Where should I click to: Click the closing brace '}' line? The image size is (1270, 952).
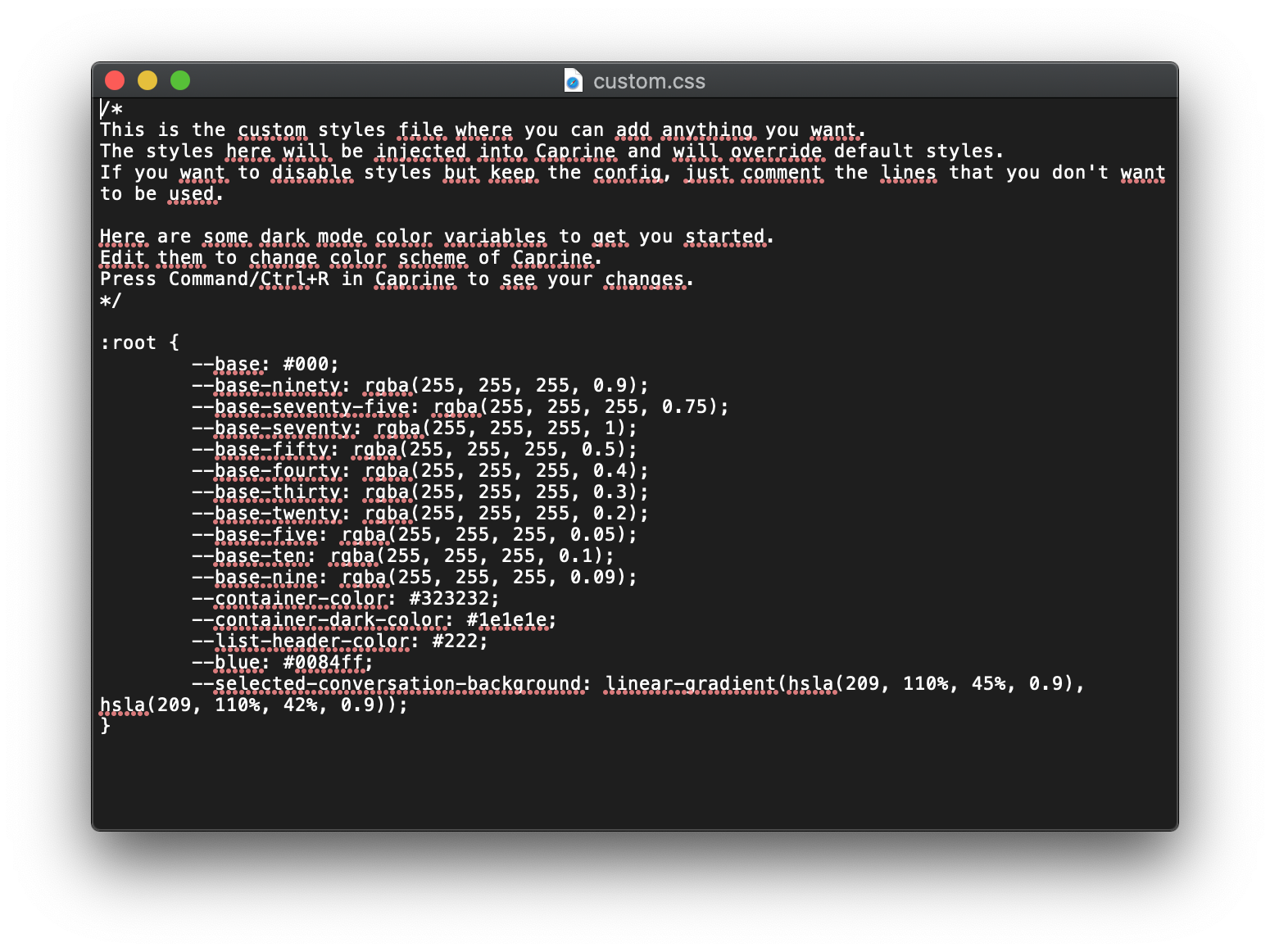[105, 726]
